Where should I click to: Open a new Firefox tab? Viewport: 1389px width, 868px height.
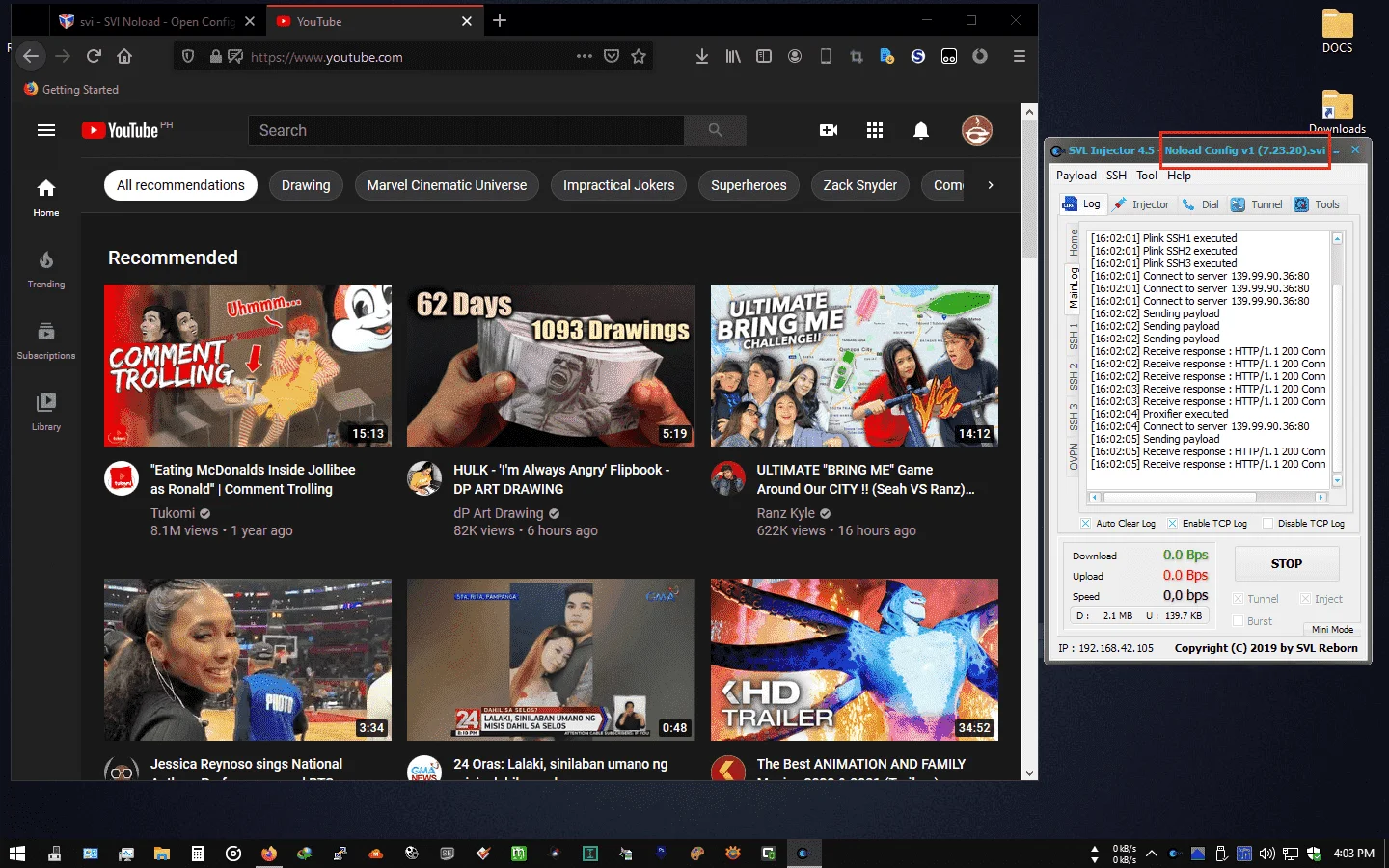(x=500, y=20)
